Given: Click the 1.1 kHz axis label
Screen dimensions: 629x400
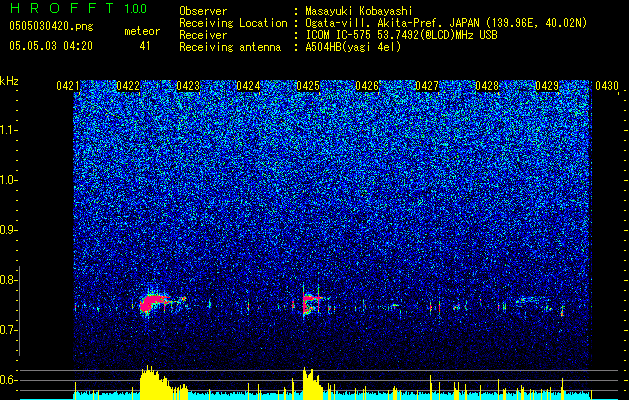Looking at the screenshot, I should point(9,130).
